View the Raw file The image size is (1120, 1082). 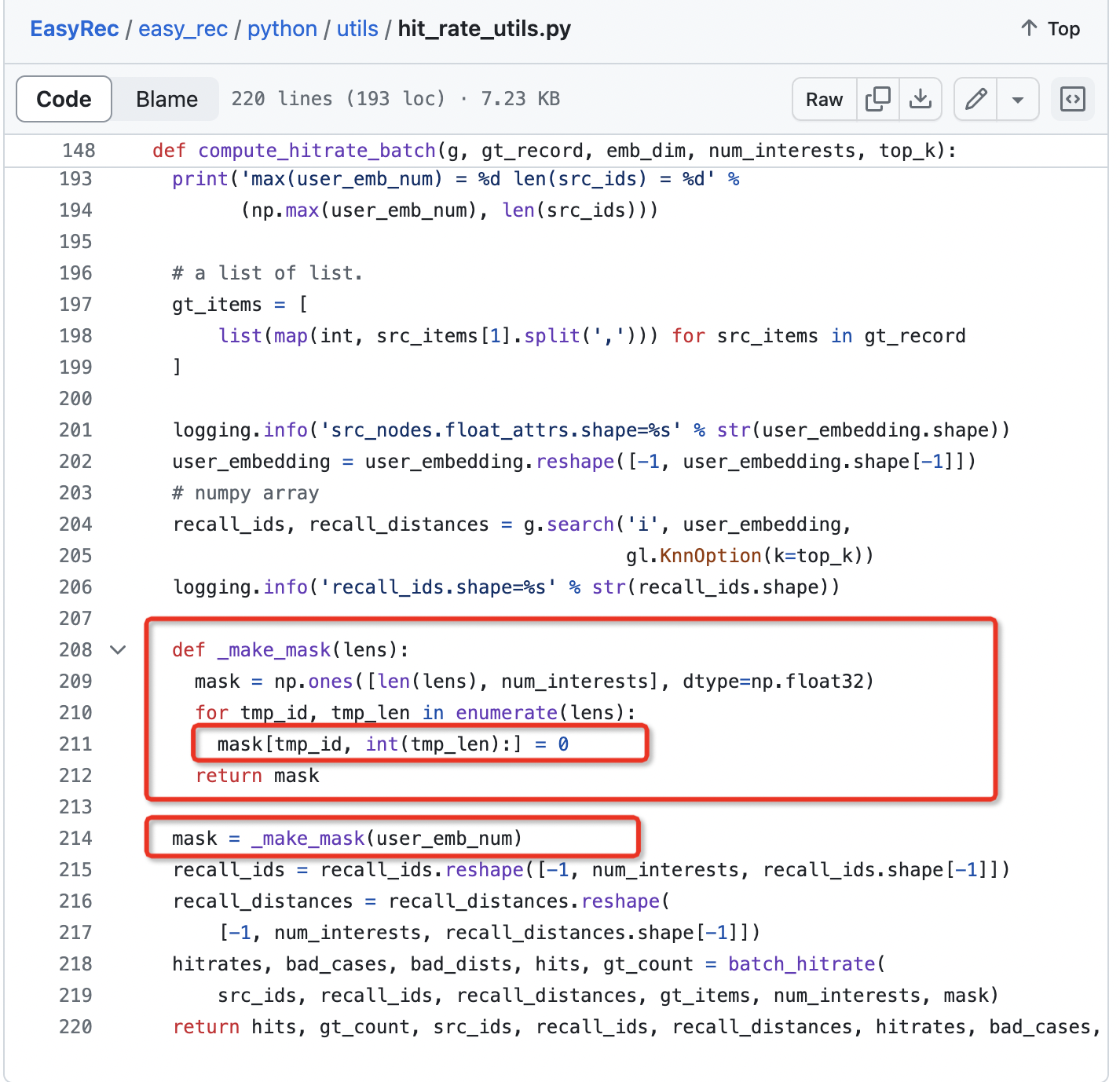824,99
